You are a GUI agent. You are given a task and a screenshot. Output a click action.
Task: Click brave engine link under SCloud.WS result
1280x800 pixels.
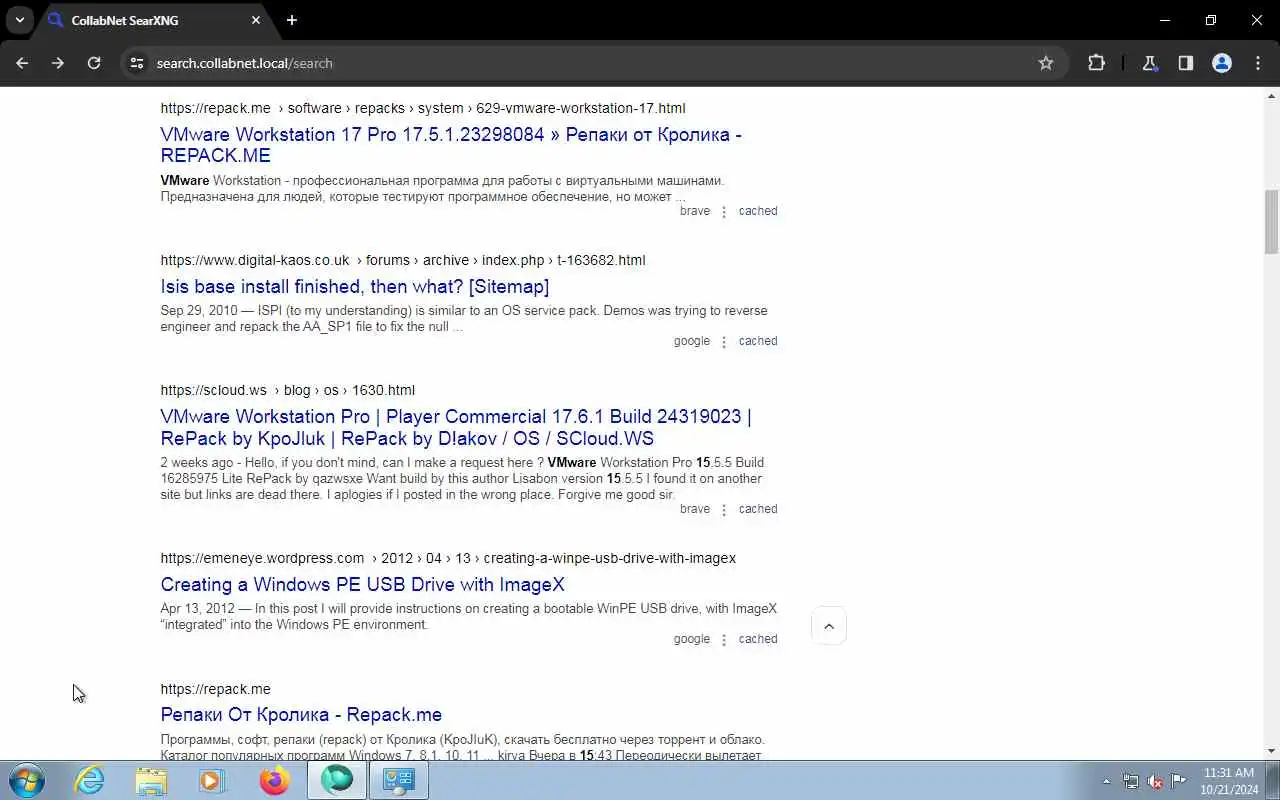point(695,509)
